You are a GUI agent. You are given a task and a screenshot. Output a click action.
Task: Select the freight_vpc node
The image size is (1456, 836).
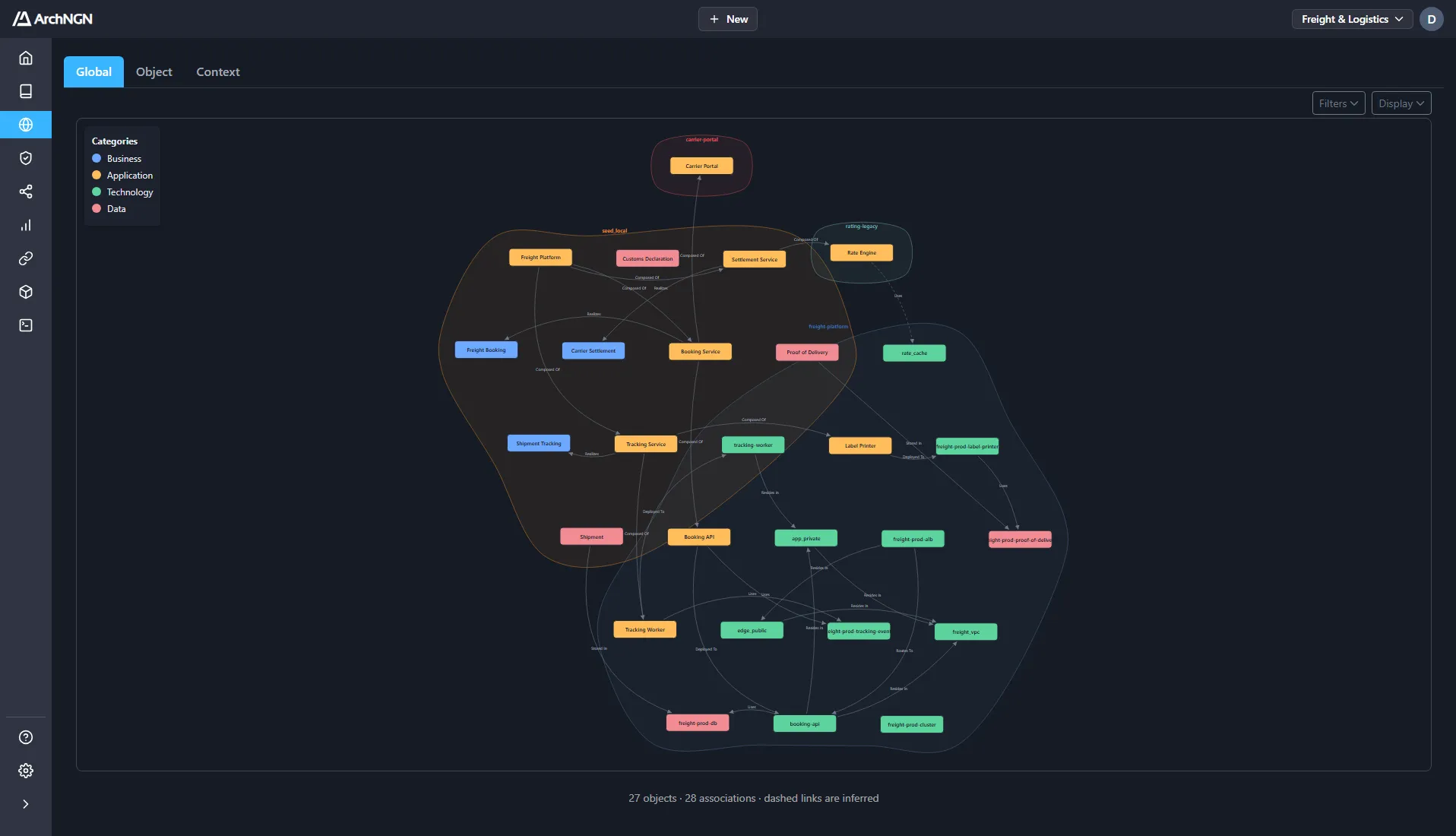click(x=966, y=632)
